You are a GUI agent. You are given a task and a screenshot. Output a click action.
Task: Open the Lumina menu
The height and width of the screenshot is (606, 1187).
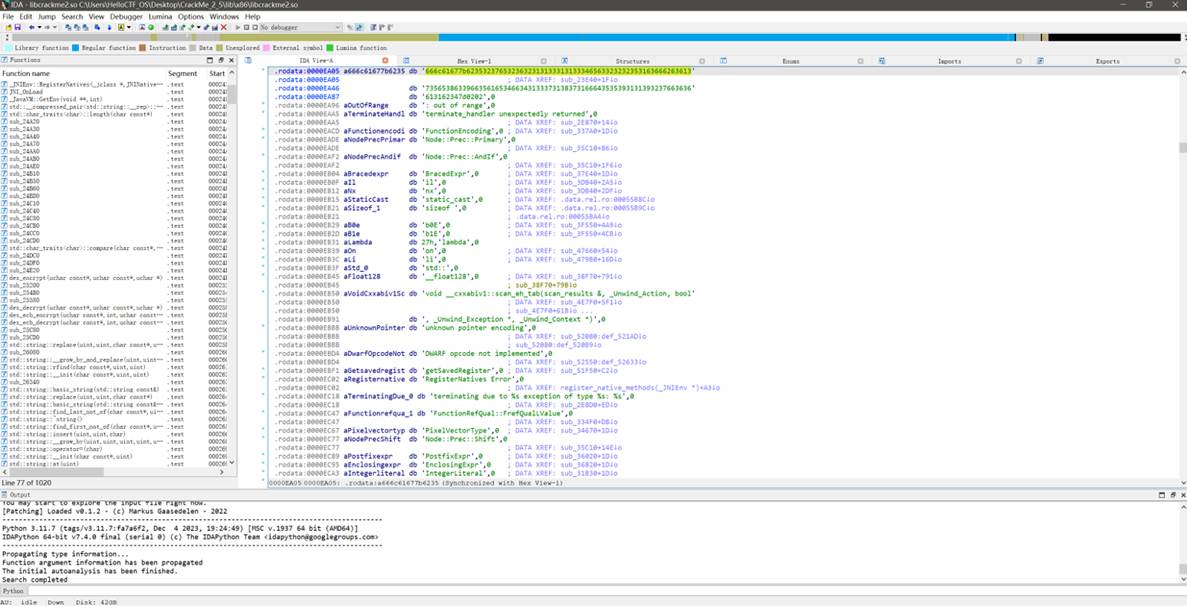point(160,16)
